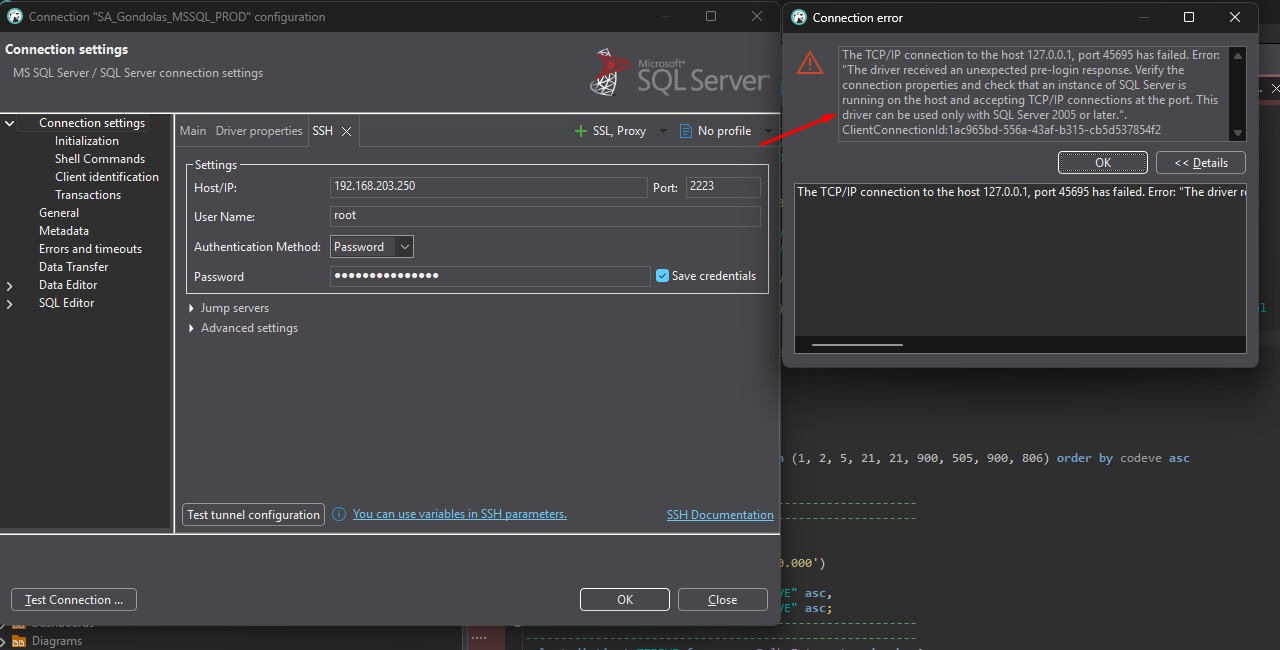Expand the SQL Editor tree node
This screenshot has width=1280, height=650.
point(10,303)
